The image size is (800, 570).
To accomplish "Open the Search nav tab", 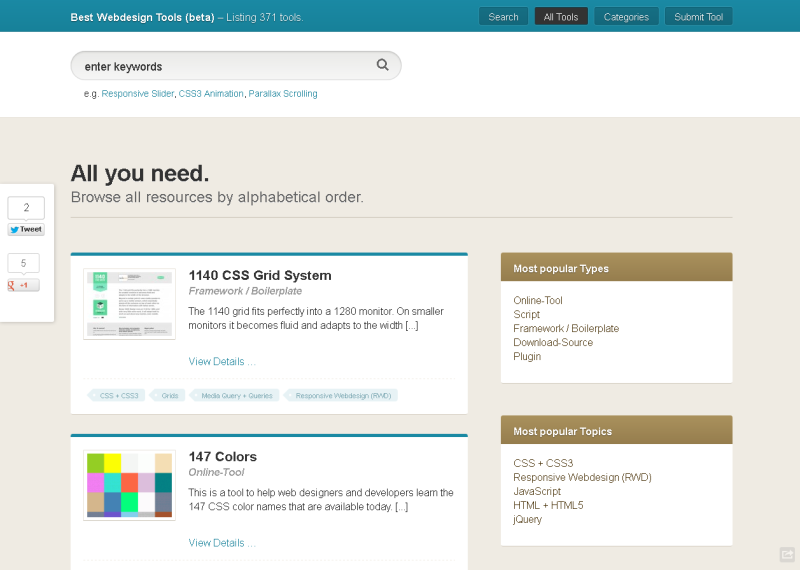I will click(503, 17).
